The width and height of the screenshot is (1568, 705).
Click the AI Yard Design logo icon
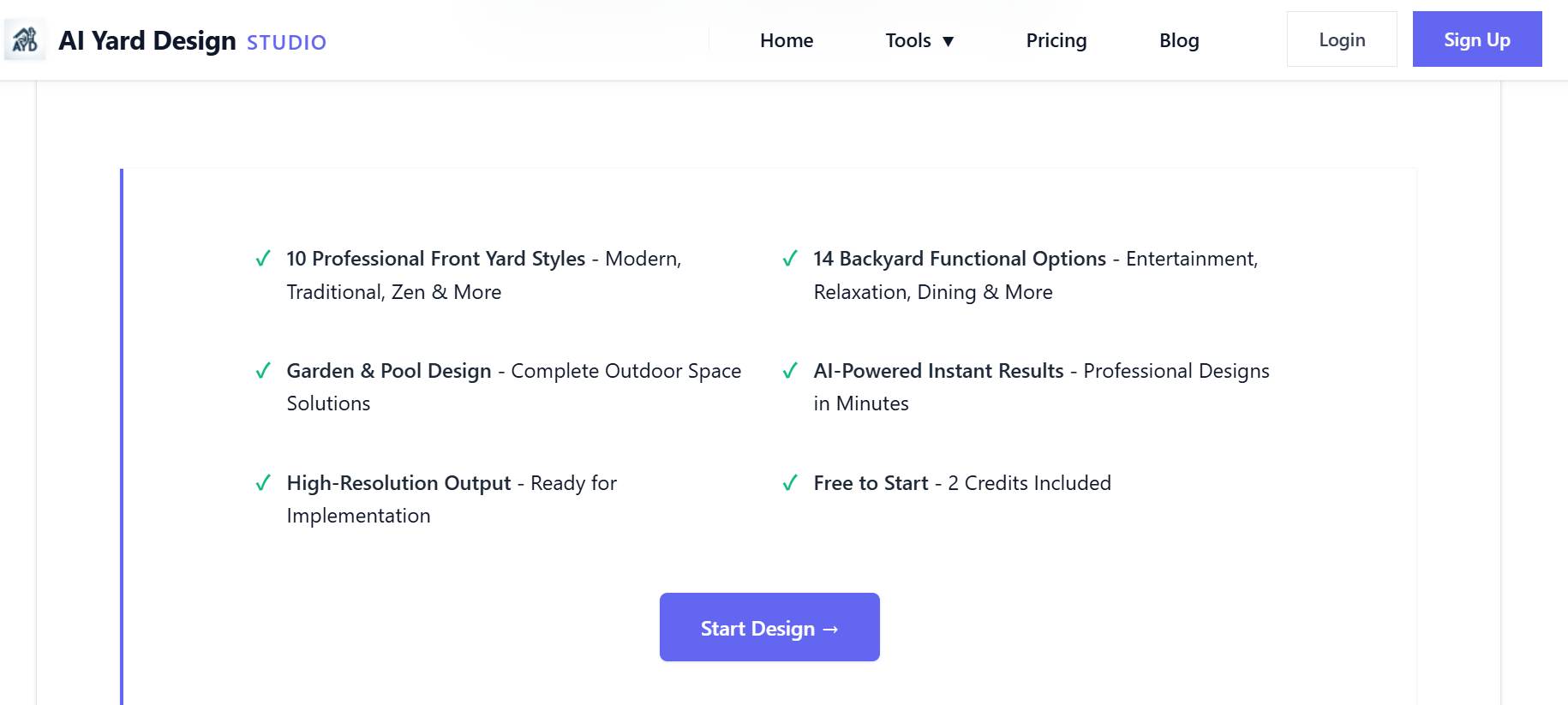[25, 39]
